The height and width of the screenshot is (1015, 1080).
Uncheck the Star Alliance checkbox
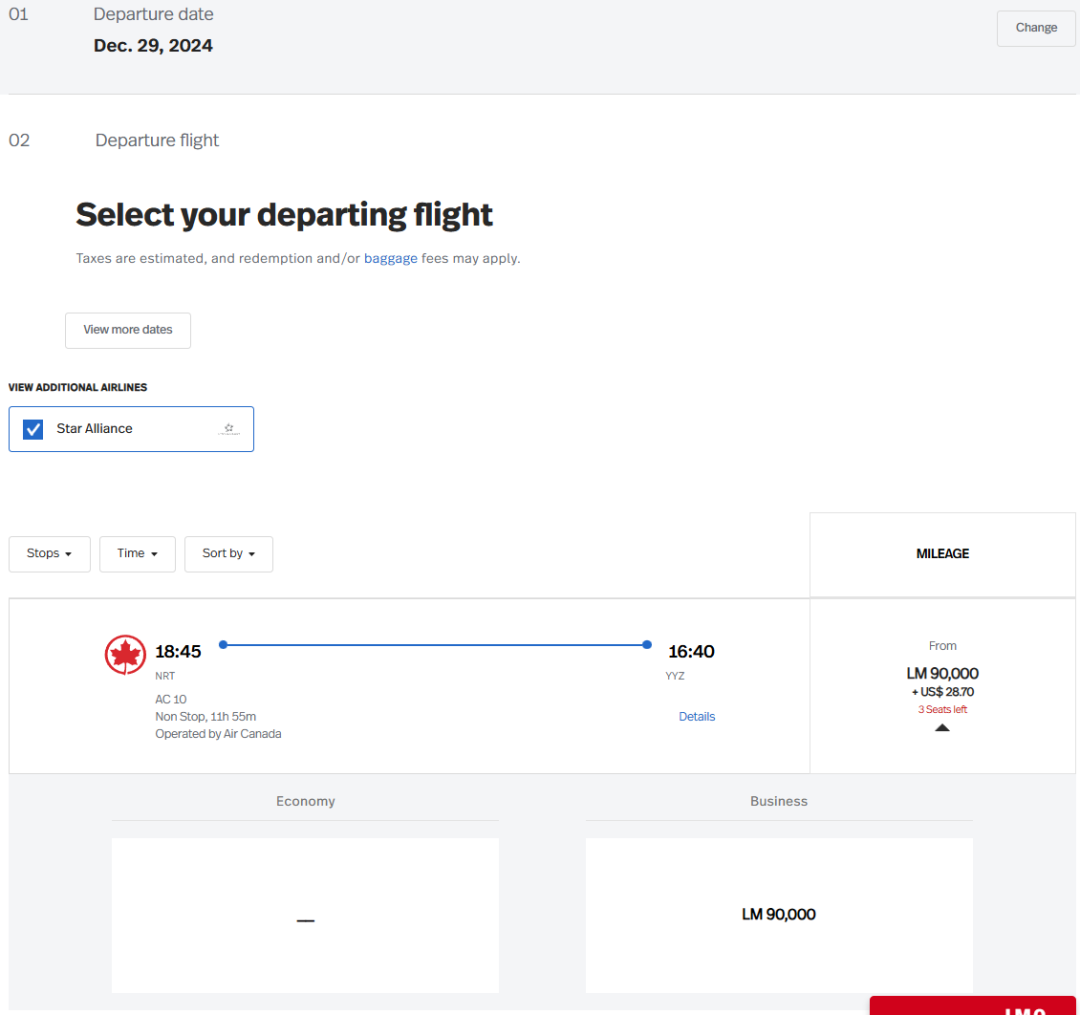click(33, 429)
